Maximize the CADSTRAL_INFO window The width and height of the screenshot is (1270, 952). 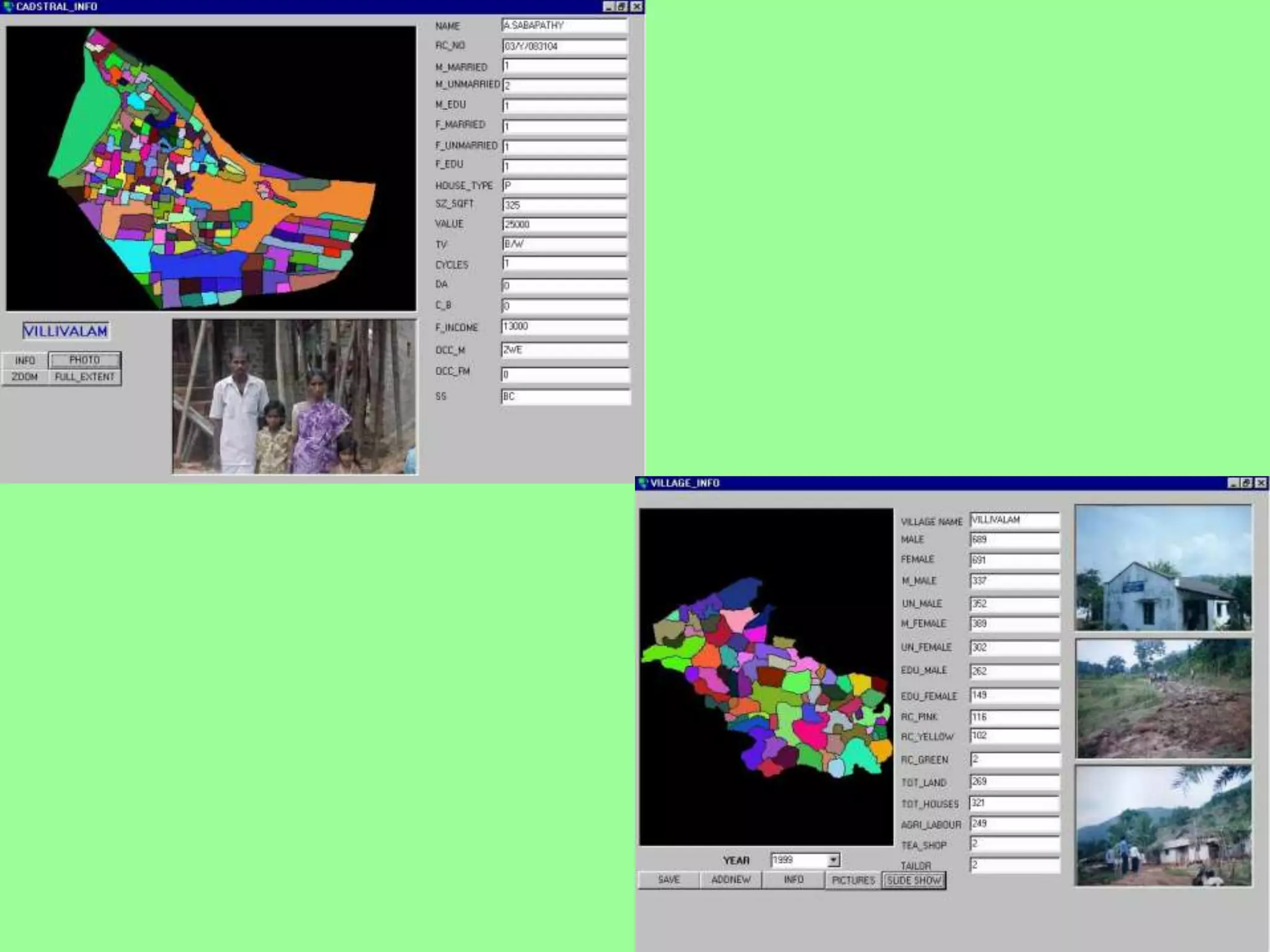622,7
